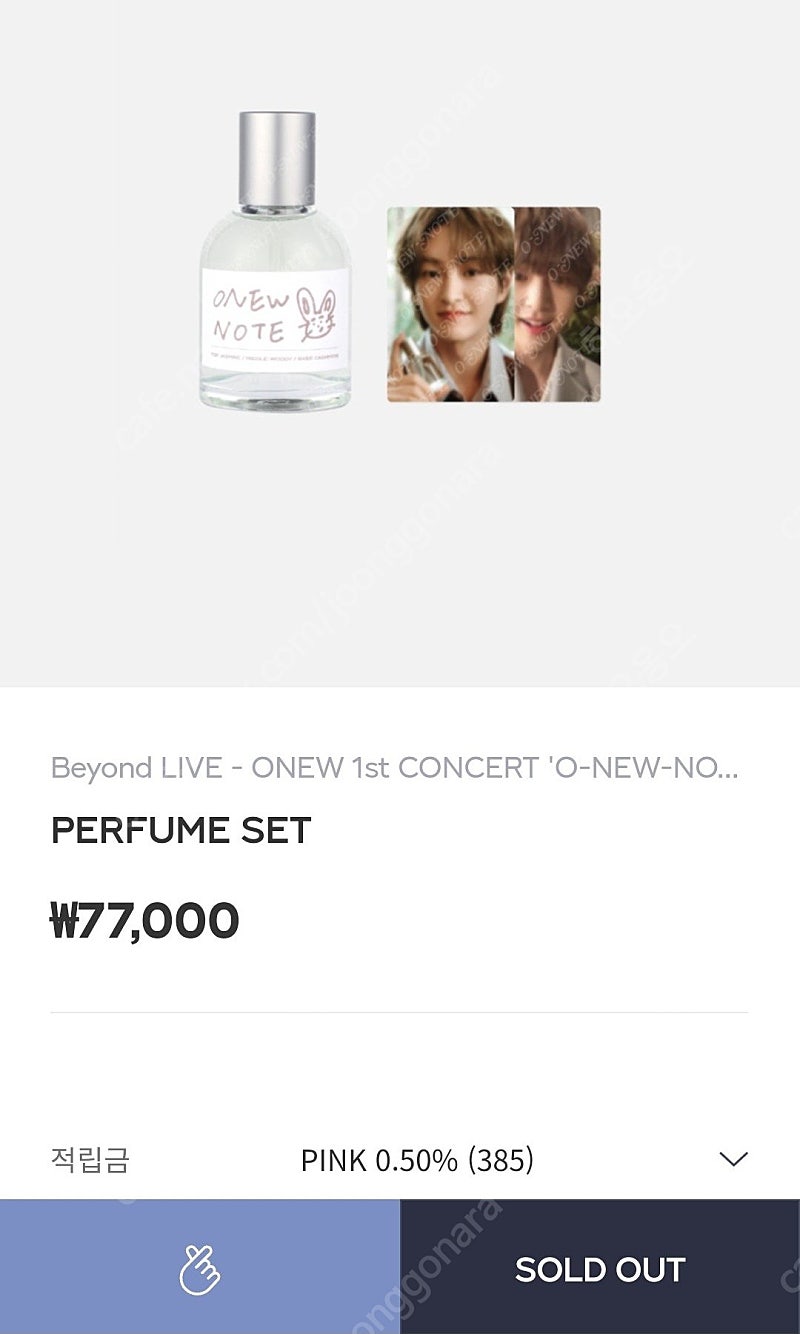
Task: Tap the finger heart wishlist icon
Action: [199, 1269]
